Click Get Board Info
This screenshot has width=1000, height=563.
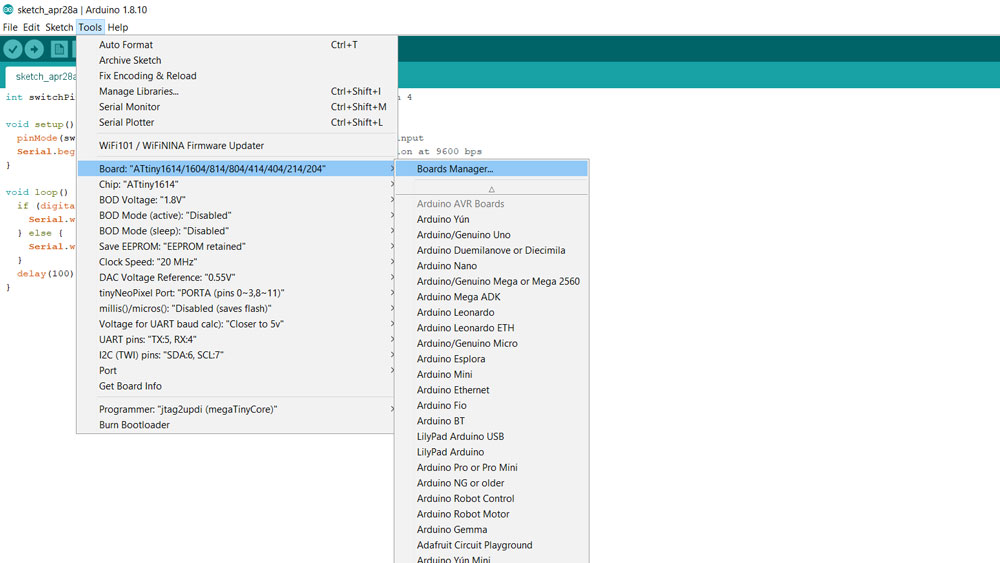[x=236, y=386]
